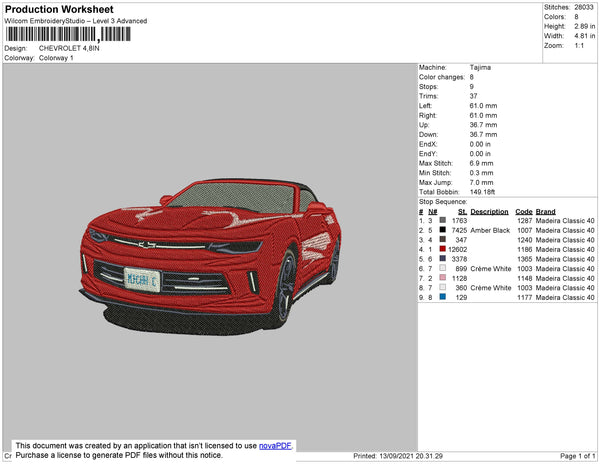Click the blue thread swatch code 1177
Screen dimensions: 600x464
coord(442,297)
